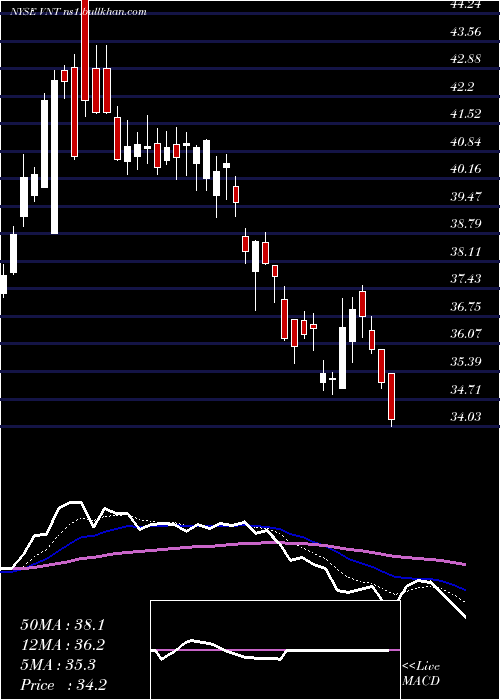Click the <<Live MACD label
The width and height of the screenshot is (500, 700).
[421, 674]
